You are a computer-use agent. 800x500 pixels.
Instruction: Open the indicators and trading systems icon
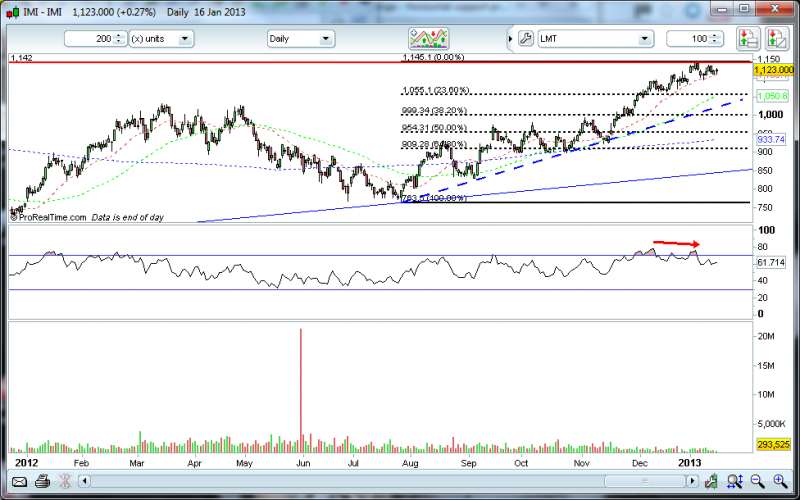(432, 39)
